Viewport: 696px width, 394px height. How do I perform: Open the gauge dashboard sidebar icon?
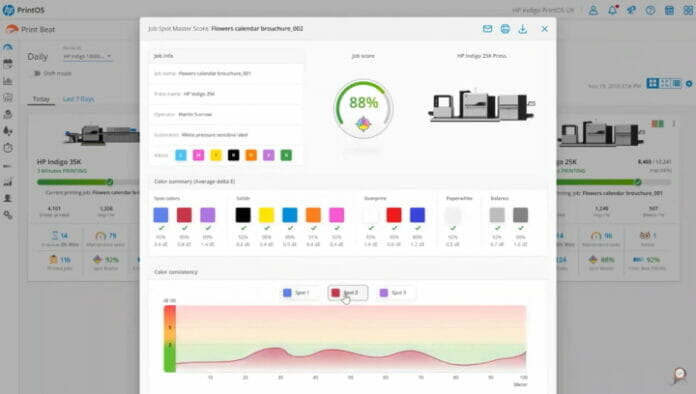[x=8, y=47]
